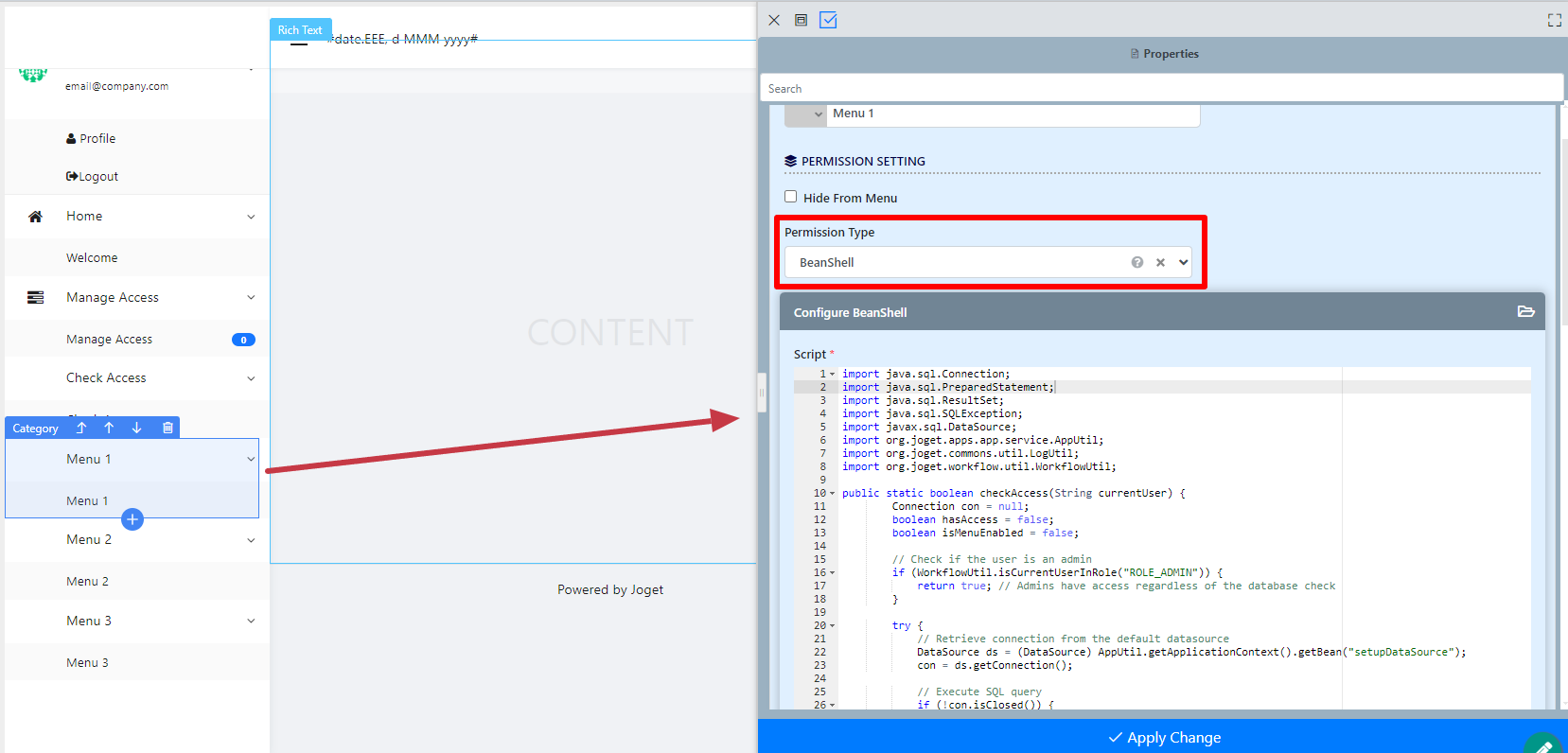The width and height of the screenshot is (1568, 753).
Task: Expand properties panel to fullscreen
Action: tap(1554, 20)
